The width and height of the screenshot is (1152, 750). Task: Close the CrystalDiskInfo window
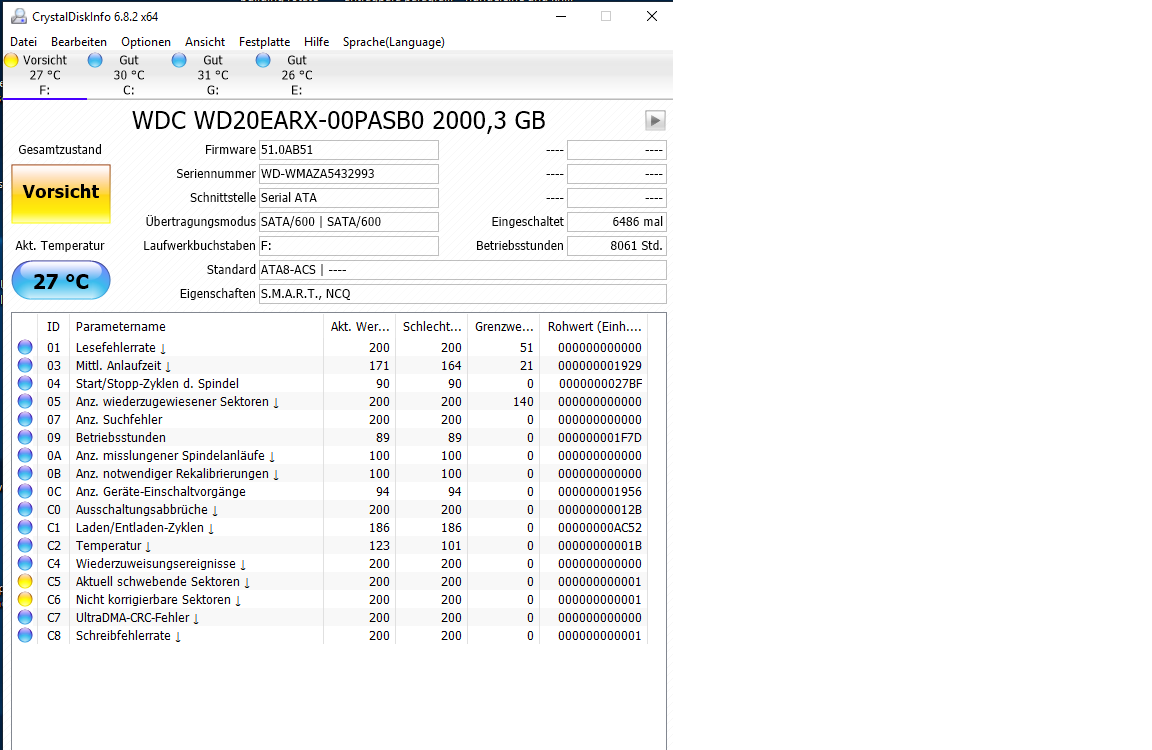(652, 16)
